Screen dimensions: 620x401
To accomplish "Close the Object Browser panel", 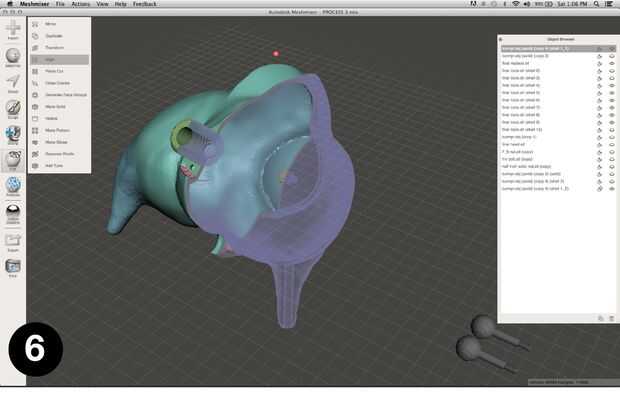I will click(x=501, y=39).
